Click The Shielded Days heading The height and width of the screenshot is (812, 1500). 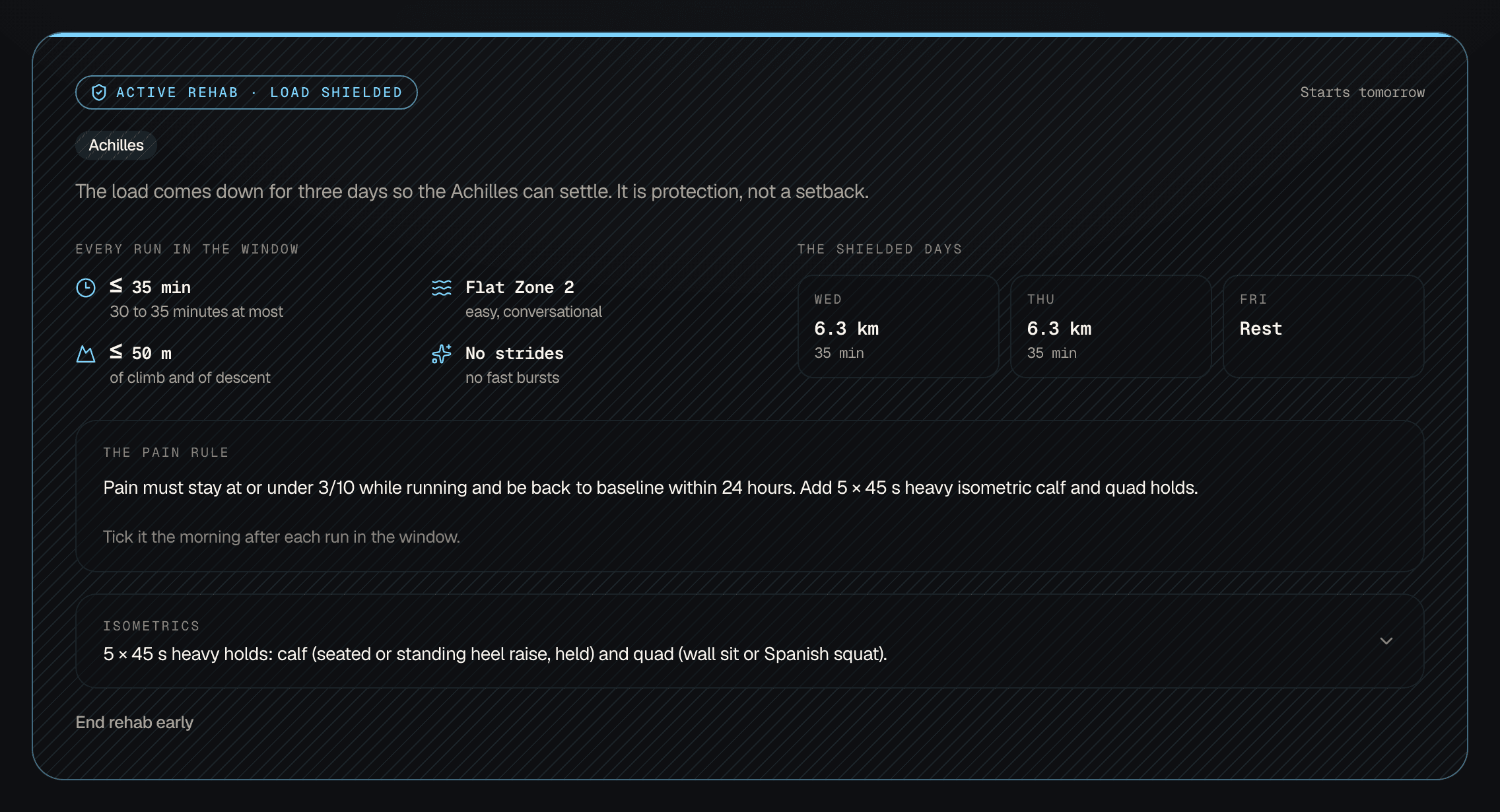click(879, 249)
